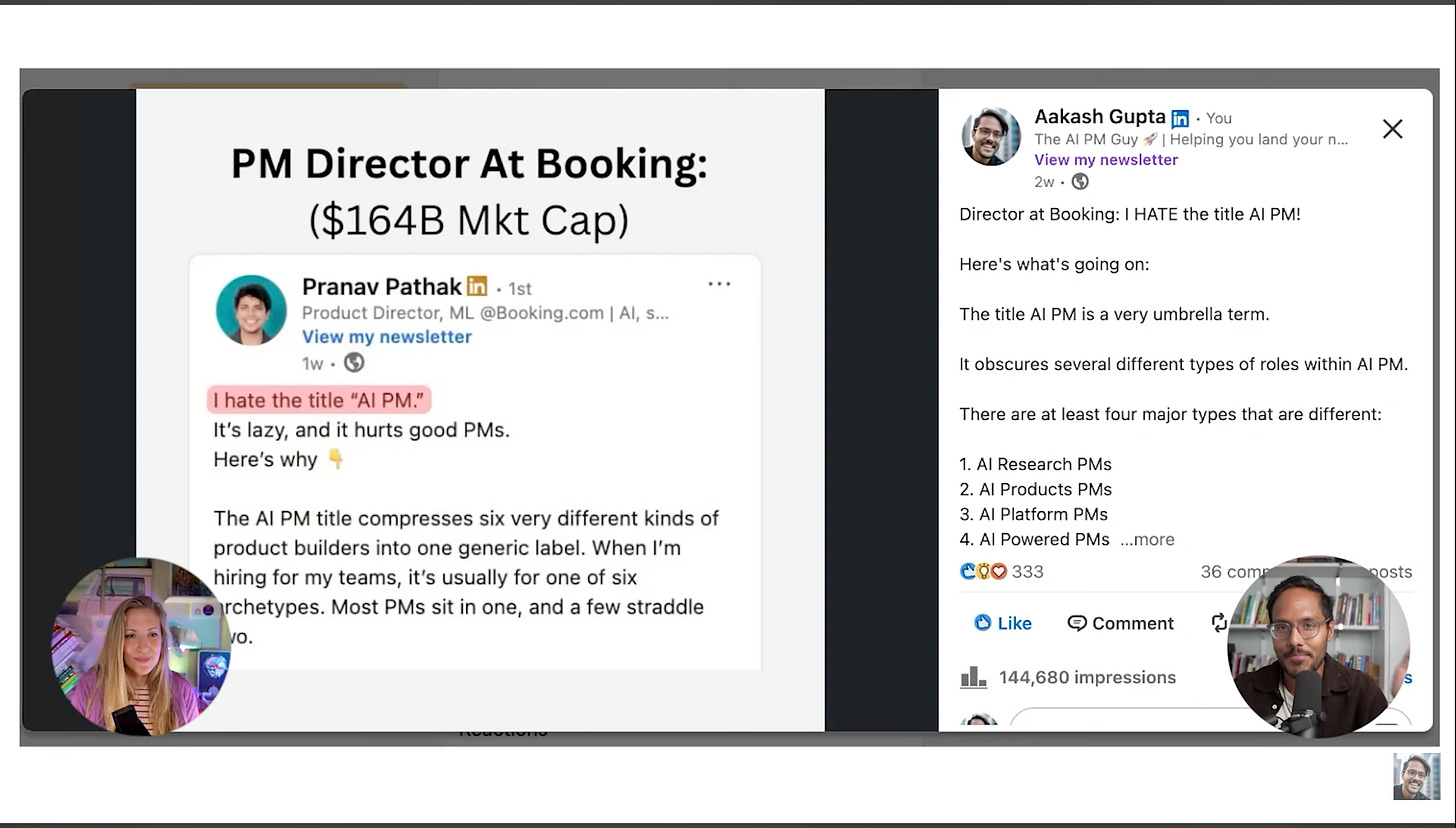
Task: Click Aakash Gupta author name
Action: tap(1100, 116)
